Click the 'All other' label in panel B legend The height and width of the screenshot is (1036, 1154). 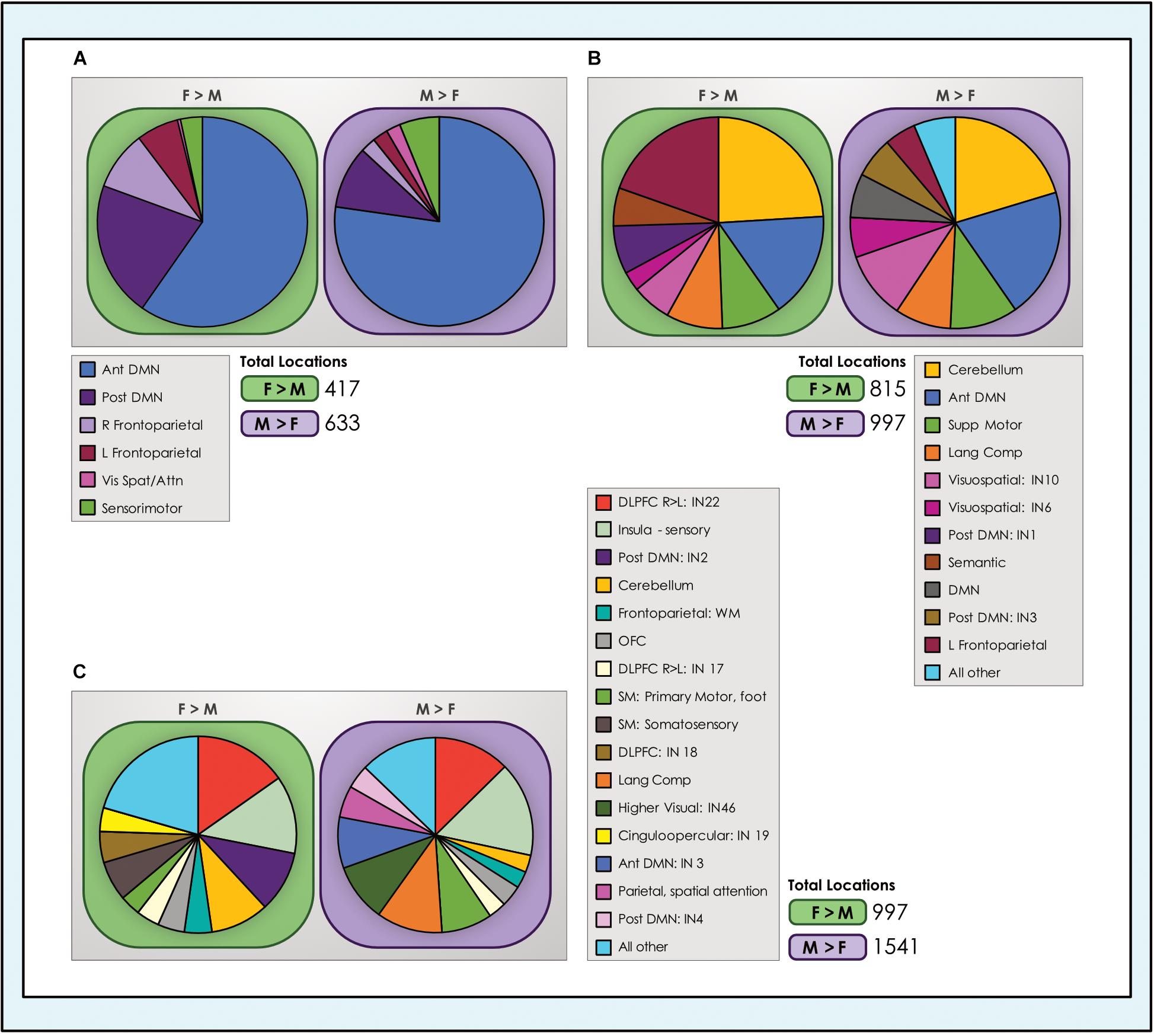[x=974, y=673]
